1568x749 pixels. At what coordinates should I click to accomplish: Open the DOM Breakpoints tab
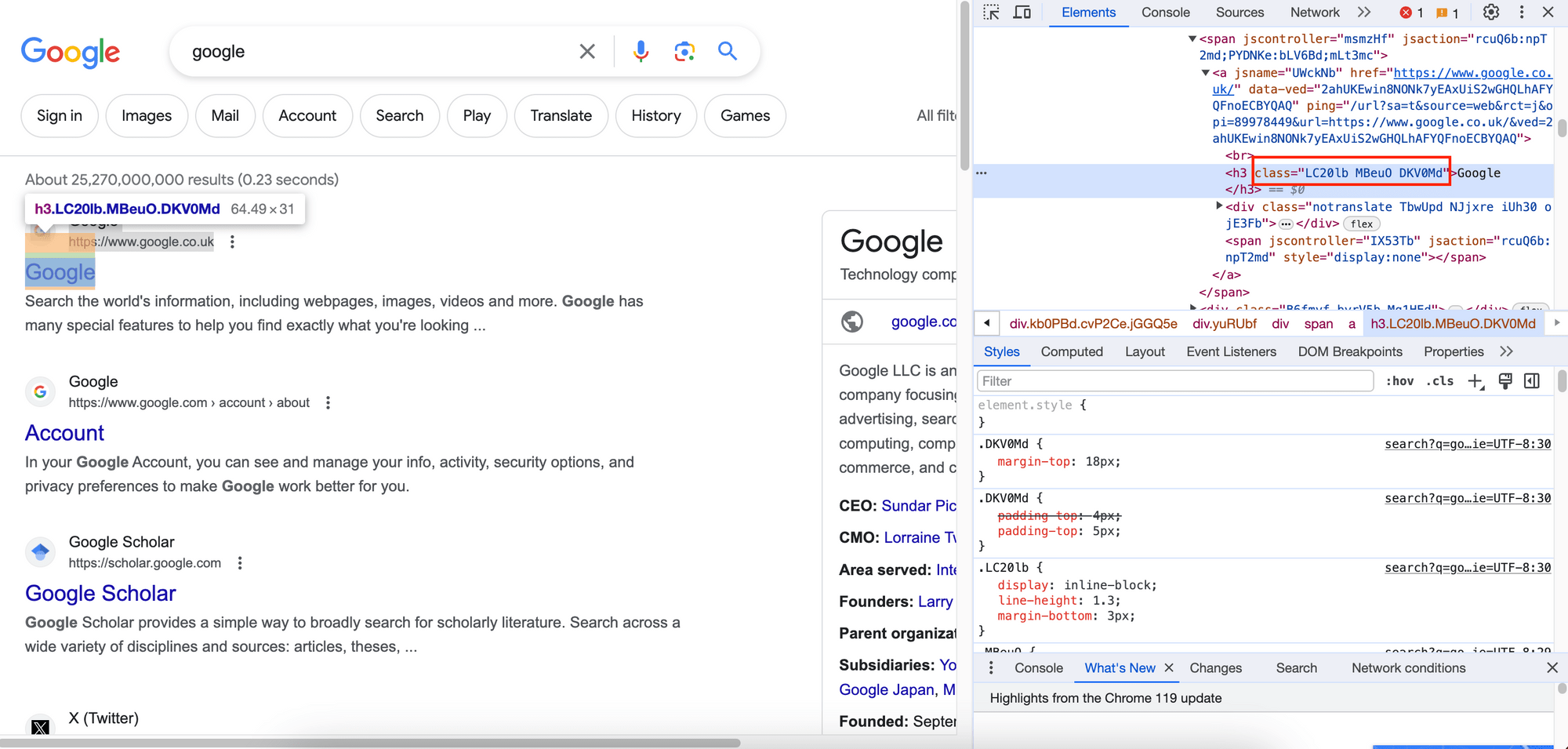(x=1350, y=352)
